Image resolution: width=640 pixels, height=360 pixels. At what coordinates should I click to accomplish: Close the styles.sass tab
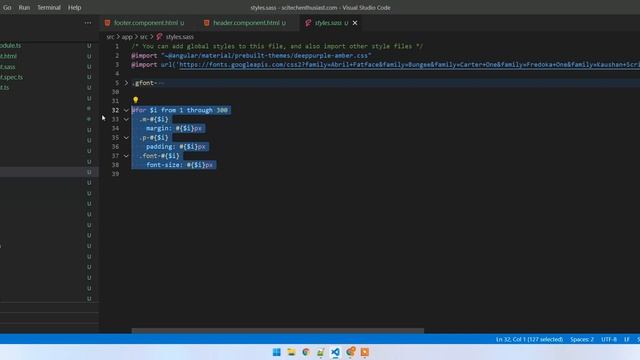355,23
